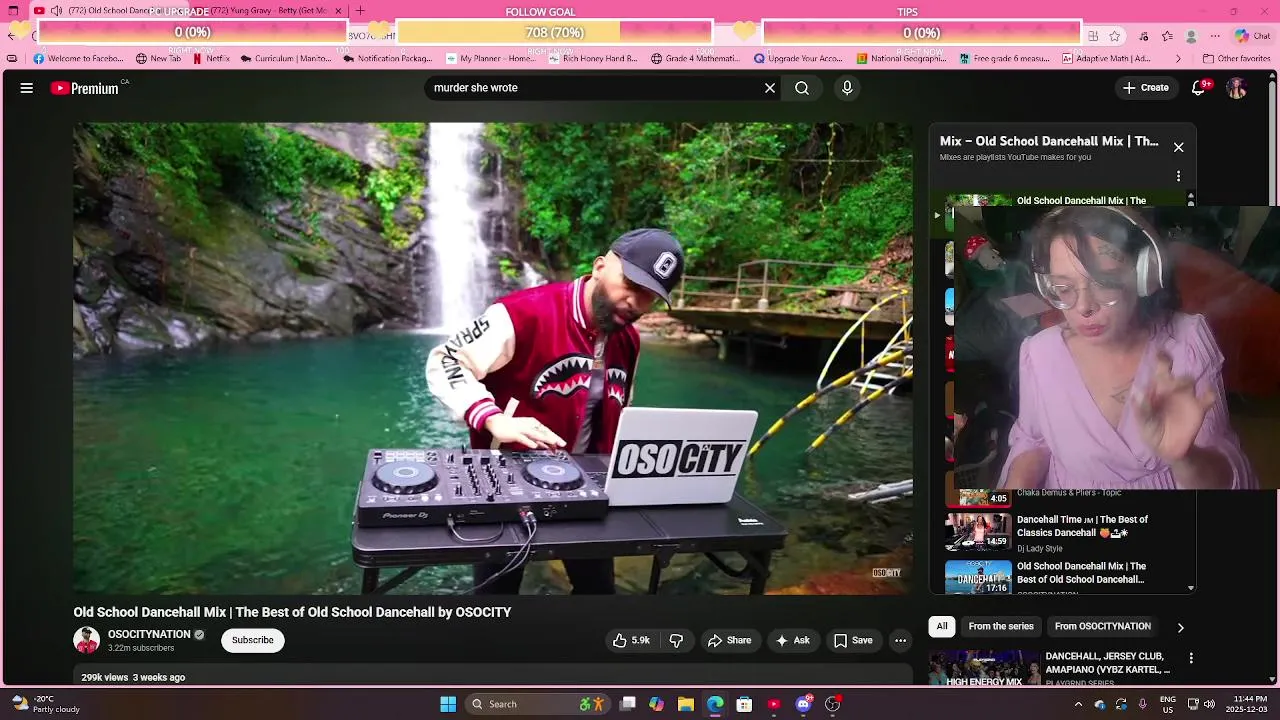Show next filter chips arrow

coord(1180,627)
